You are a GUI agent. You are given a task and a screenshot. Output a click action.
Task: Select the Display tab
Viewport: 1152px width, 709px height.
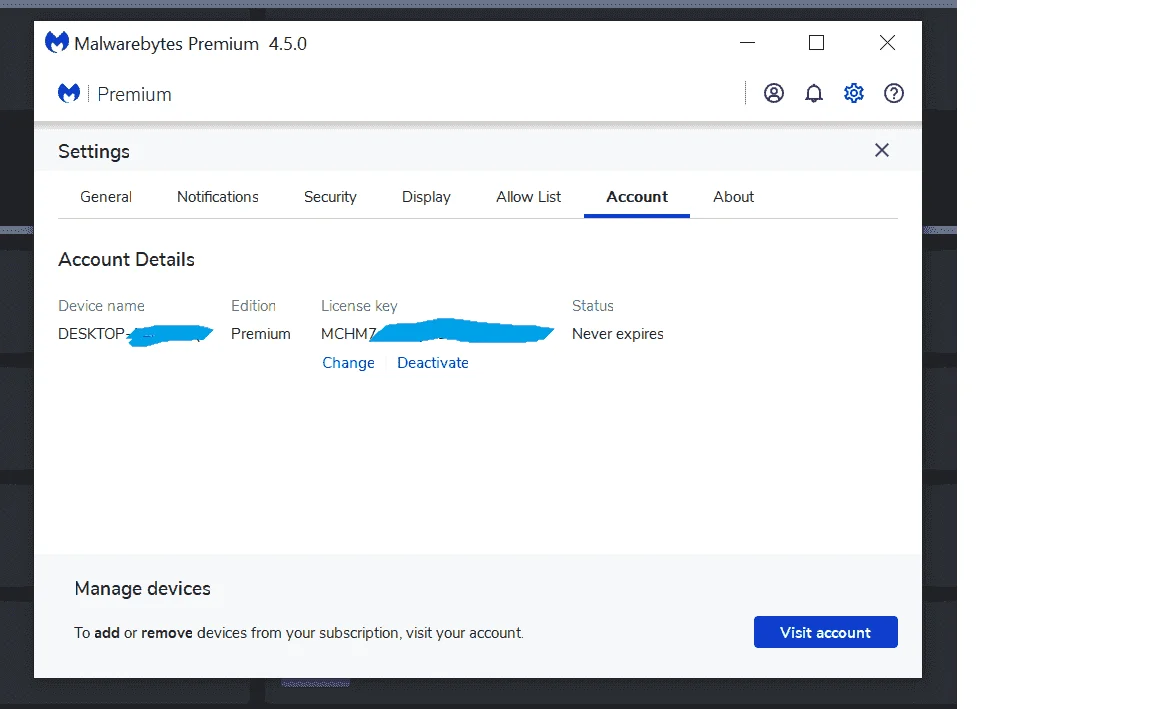tap(426, 197)
